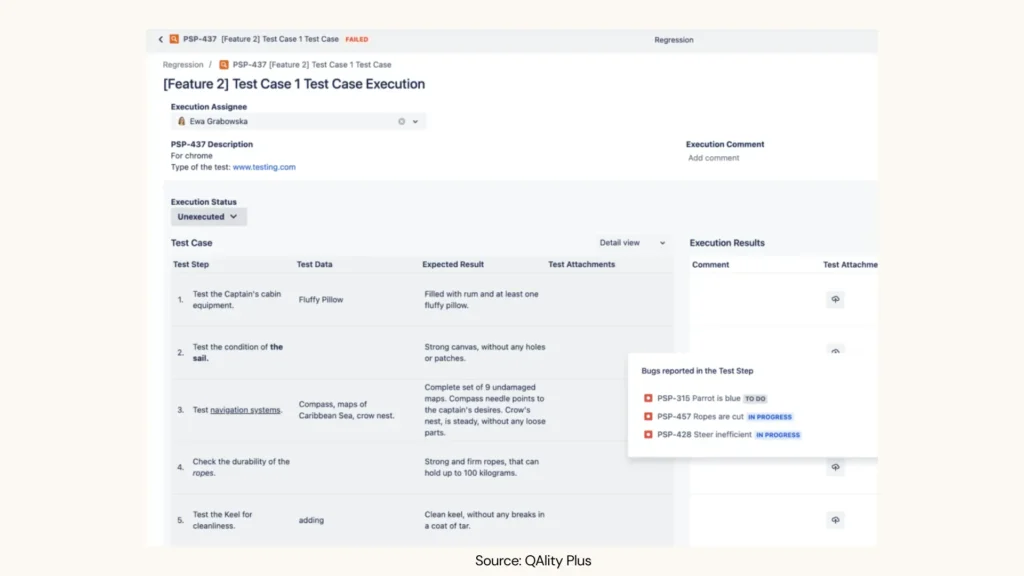Clear the Execution Assignee using the X icon
The width and height of the screenshot is (1024, 576).
coord(402,121)
